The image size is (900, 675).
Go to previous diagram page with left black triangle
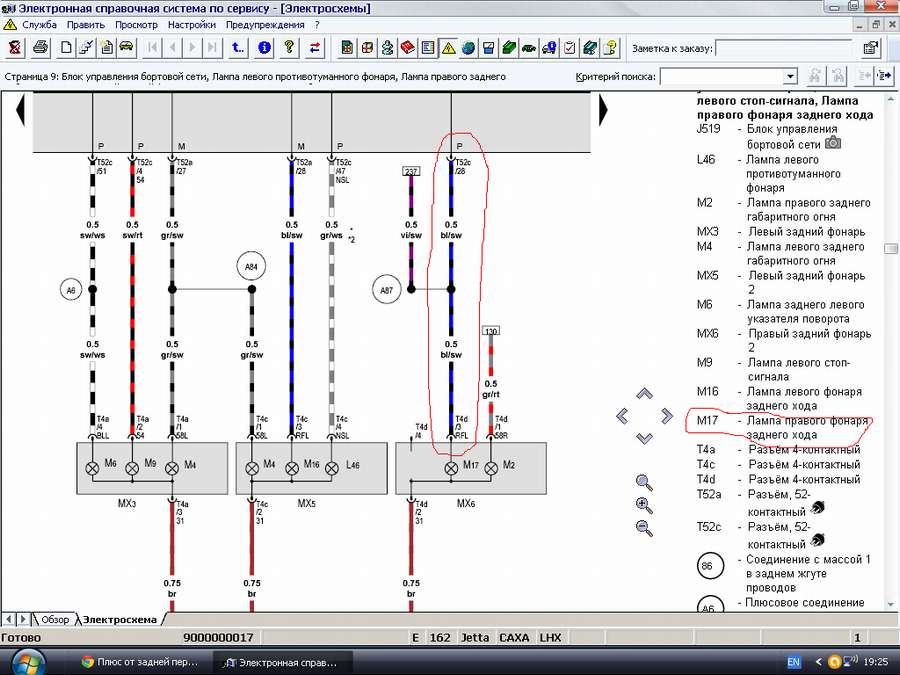tap(20, 109)
